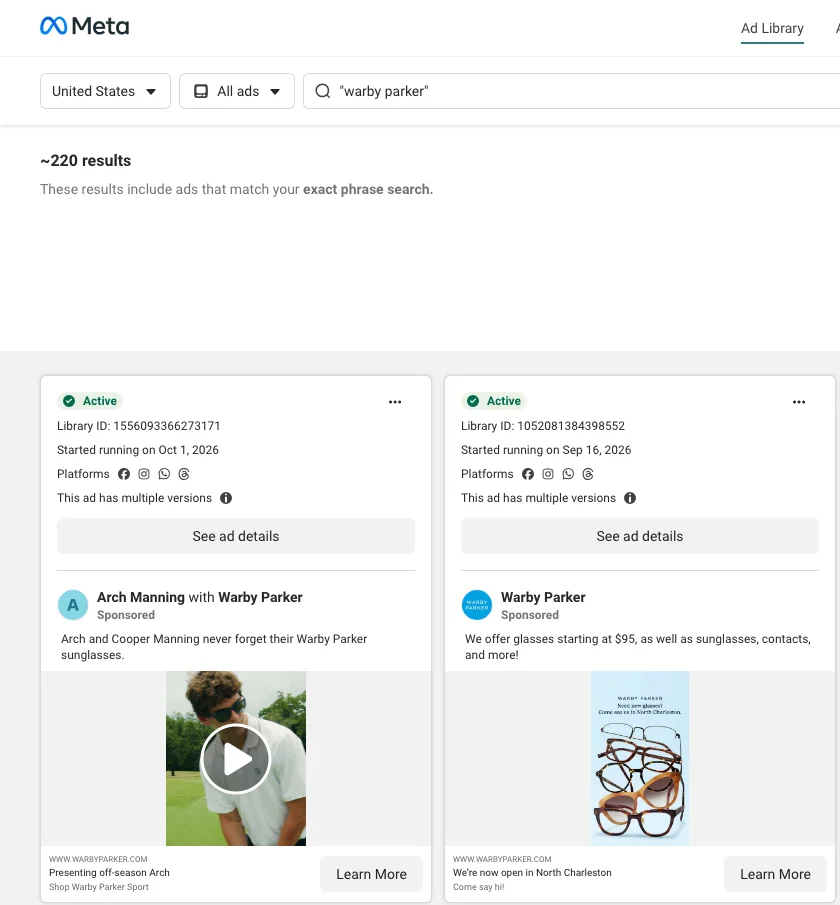Open Warby Parker advertiser name on second ad
Screen dimensions: 840x905
543,597
